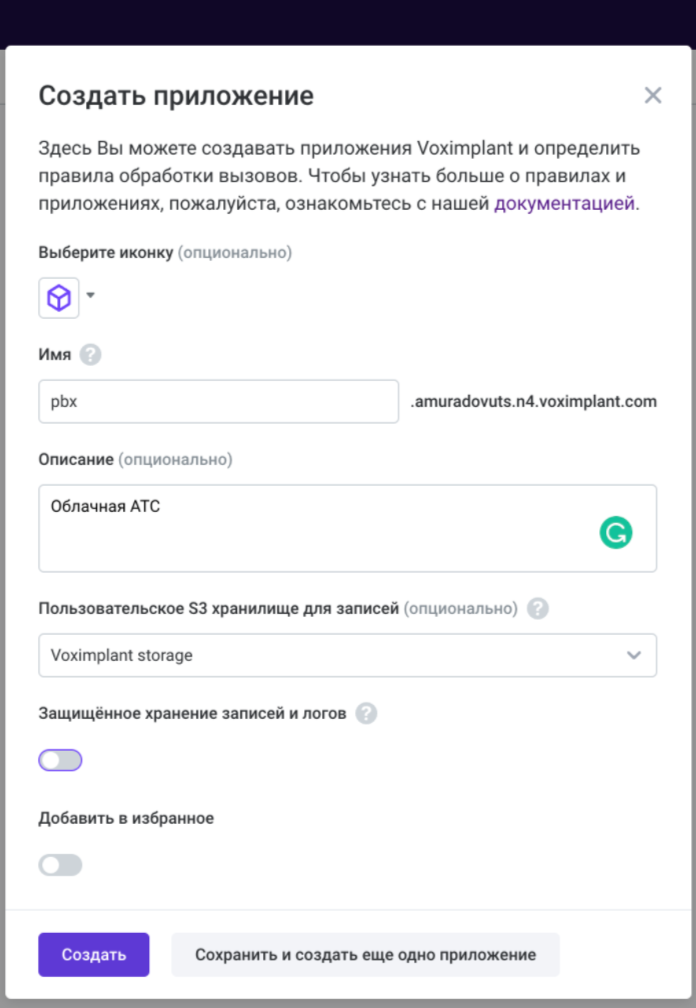The height and width of the screenshot is (1008, 696).
Task: Close the Создать приложение dialog with X
Action: [x=653, y=95]
